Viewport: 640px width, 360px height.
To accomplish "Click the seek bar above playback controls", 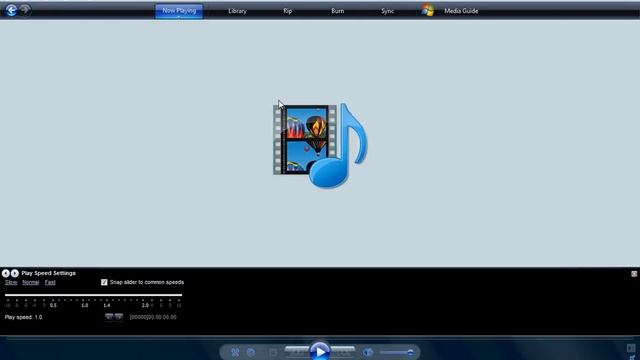I will point(320,338).
